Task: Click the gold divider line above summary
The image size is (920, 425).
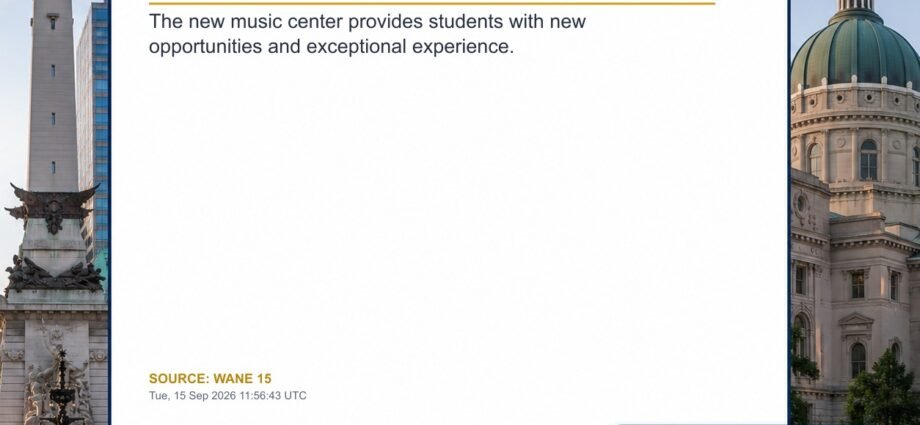Action: tap(432, 4)
